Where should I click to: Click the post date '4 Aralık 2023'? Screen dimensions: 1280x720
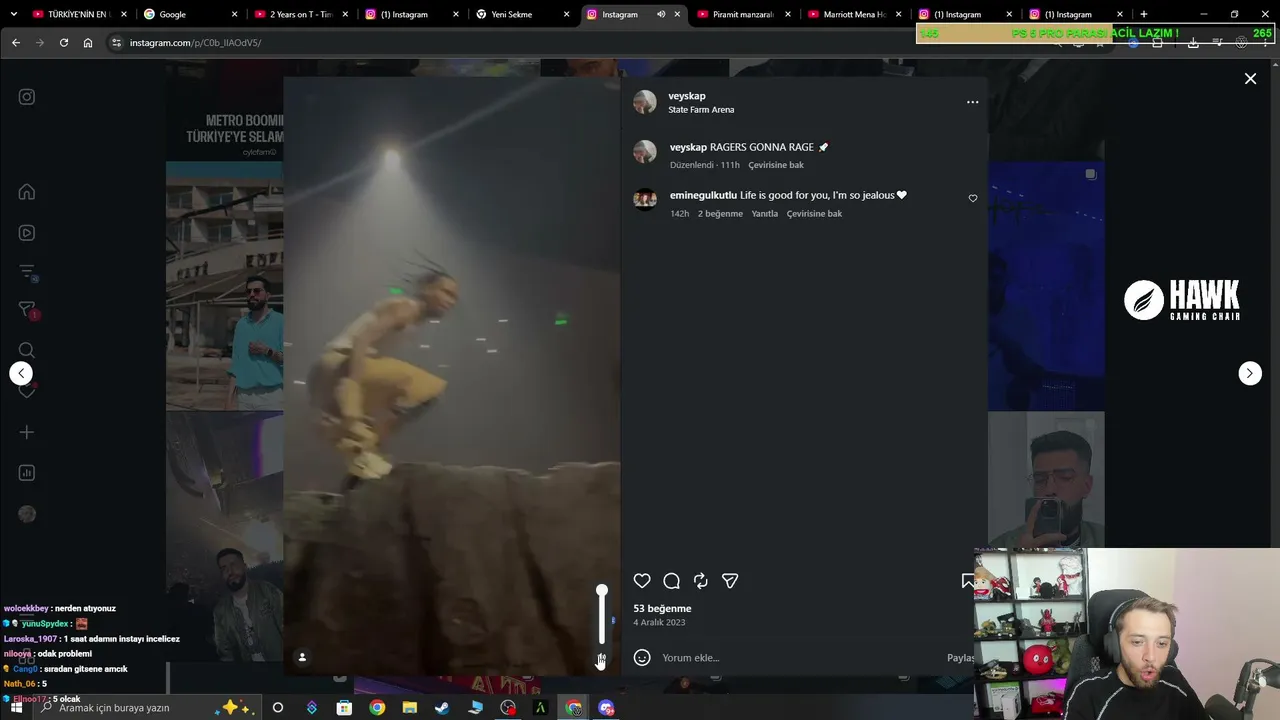pyautogui.click(x=659, y=623)
